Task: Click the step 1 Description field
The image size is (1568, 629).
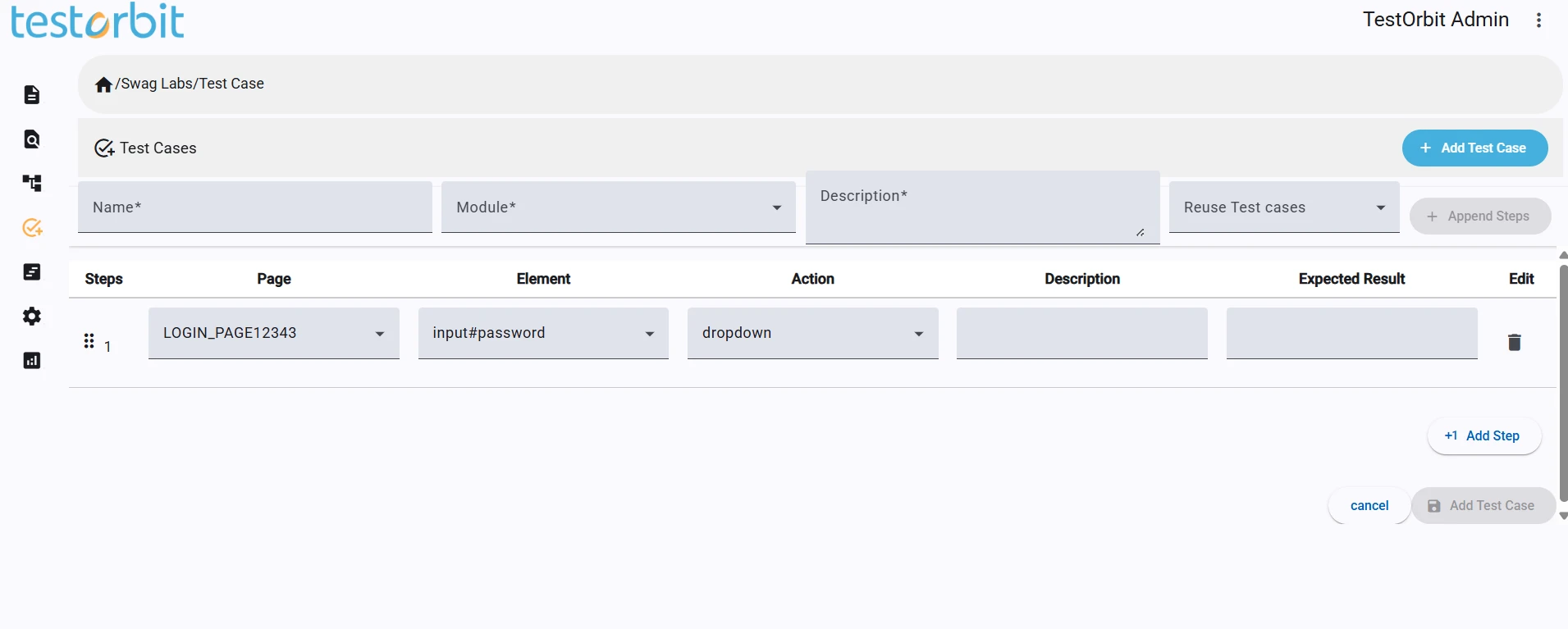Action: coord(1082,333)
